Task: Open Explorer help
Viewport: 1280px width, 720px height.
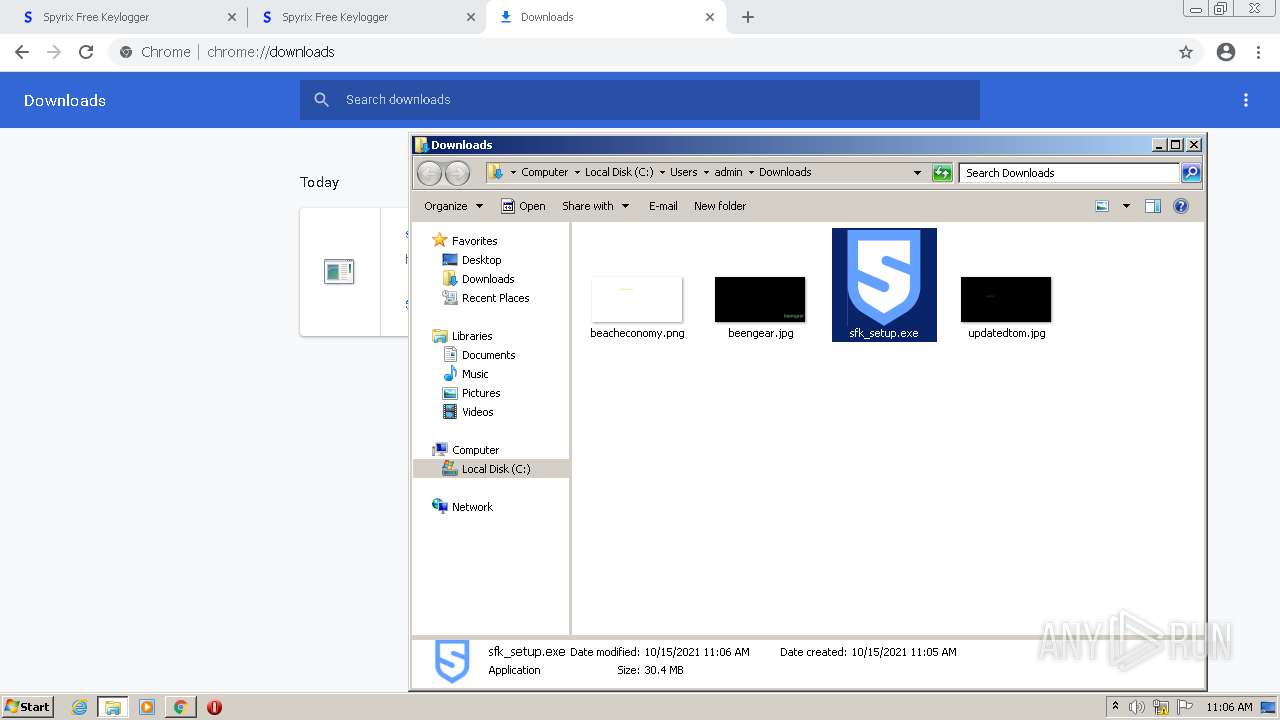Action: 1181,206
